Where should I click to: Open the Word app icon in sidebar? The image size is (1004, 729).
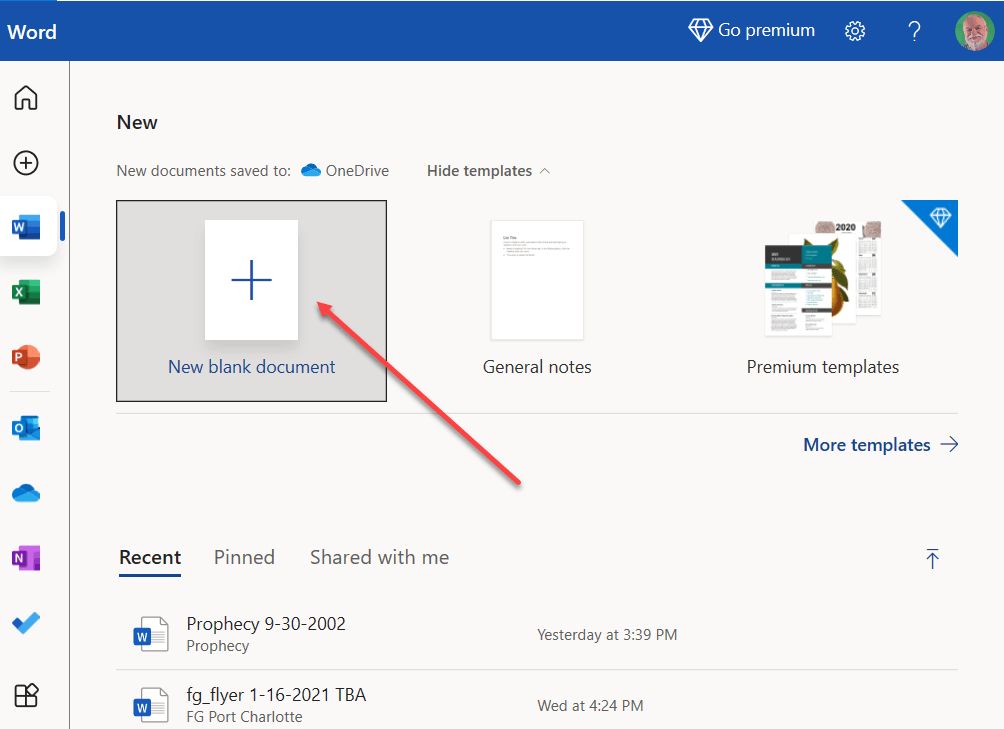coord(26,227)
